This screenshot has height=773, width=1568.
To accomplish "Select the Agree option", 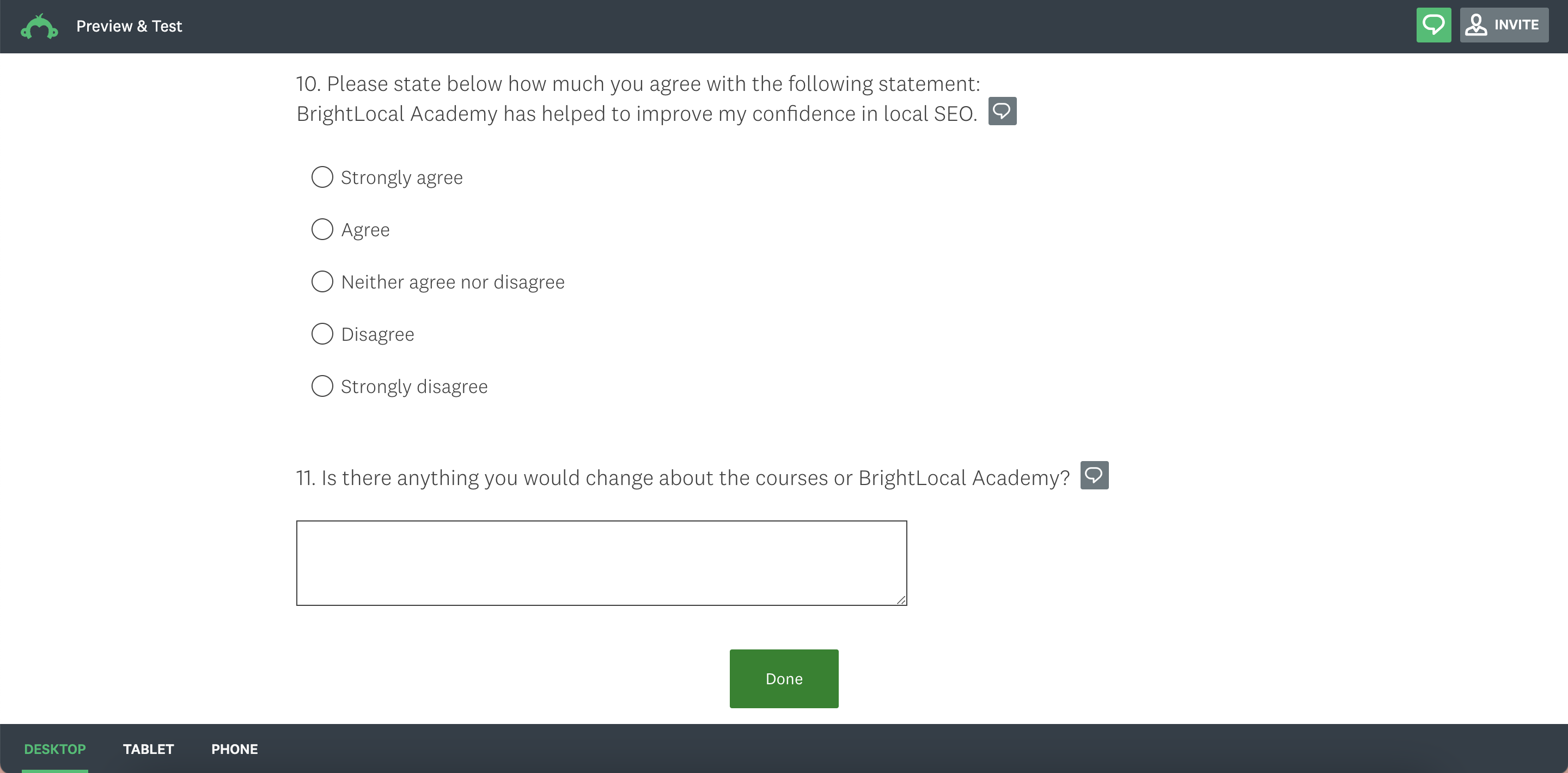I will (x=322, y=229).
